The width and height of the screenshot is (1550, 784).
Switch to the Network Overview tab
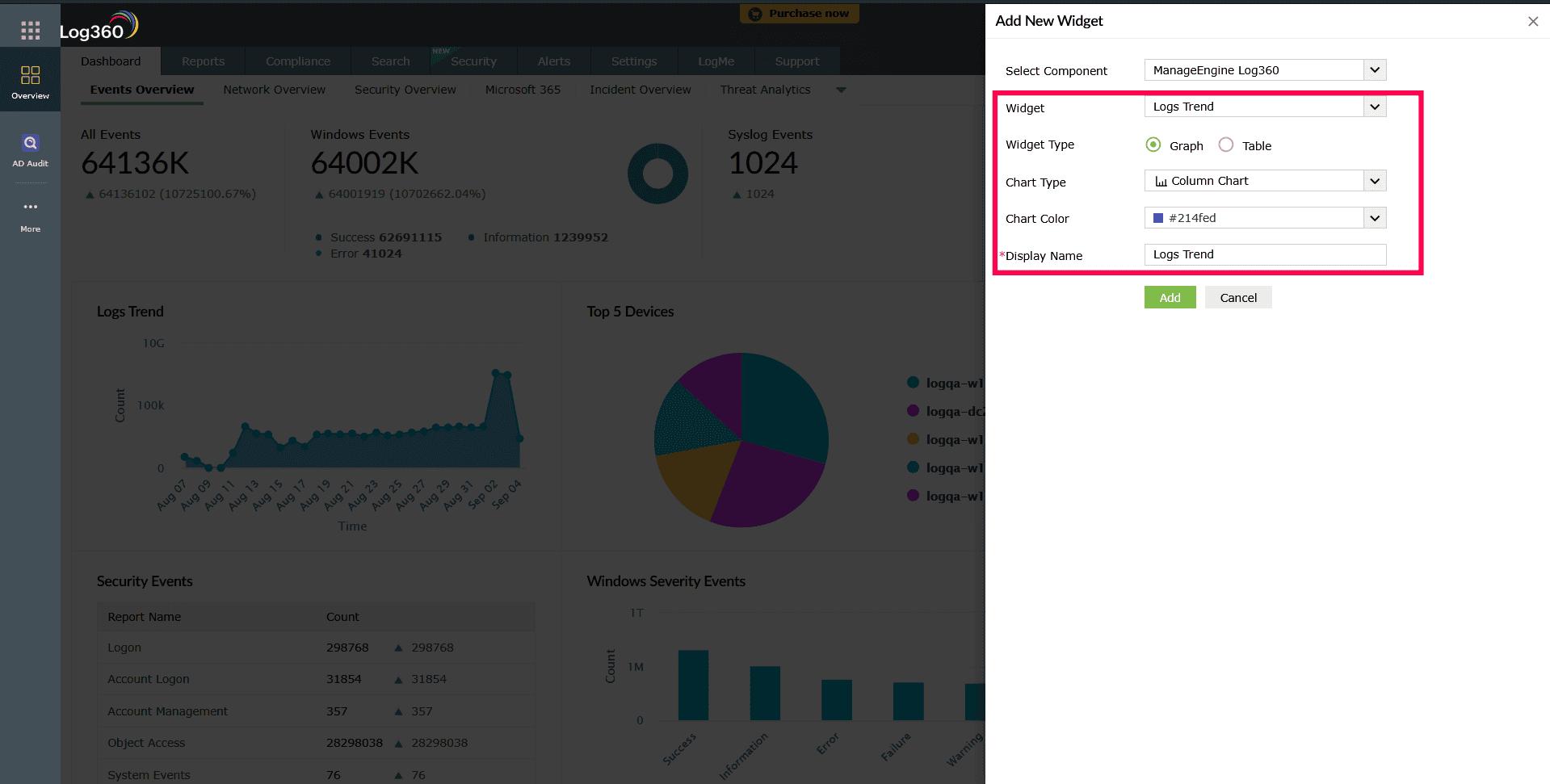pyautogui.click(x=274, y=90)
